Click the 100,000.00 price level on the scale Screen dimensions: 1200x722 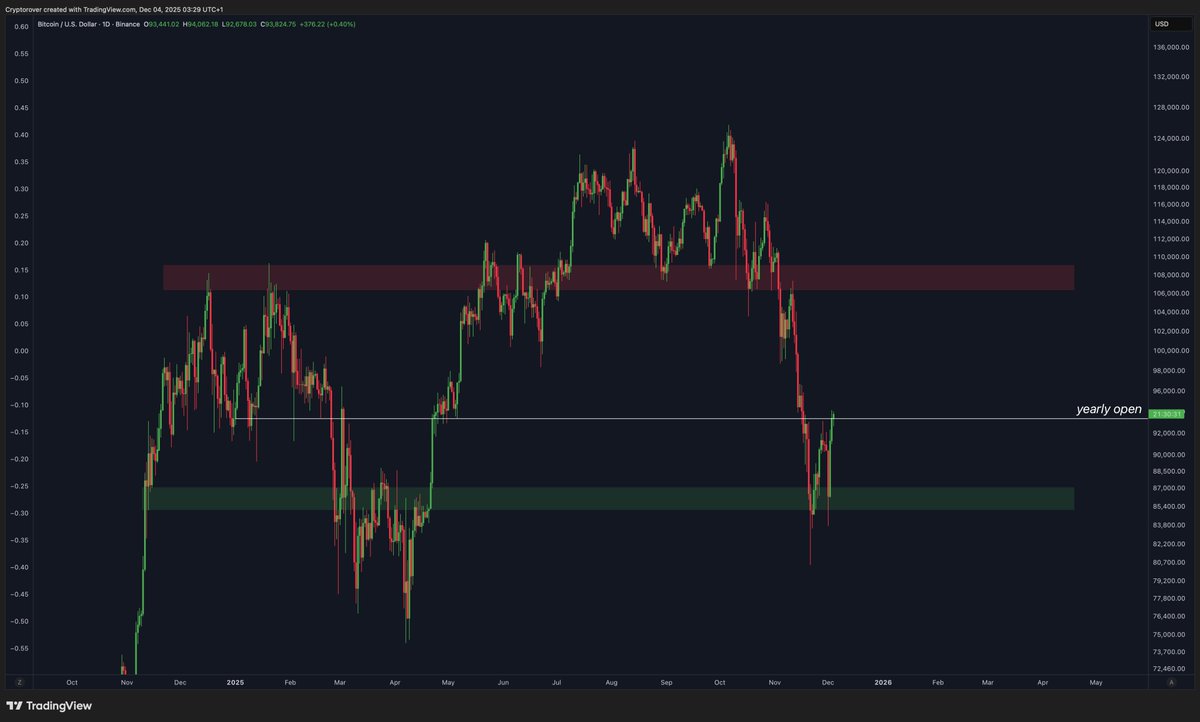coord(1169,351)
